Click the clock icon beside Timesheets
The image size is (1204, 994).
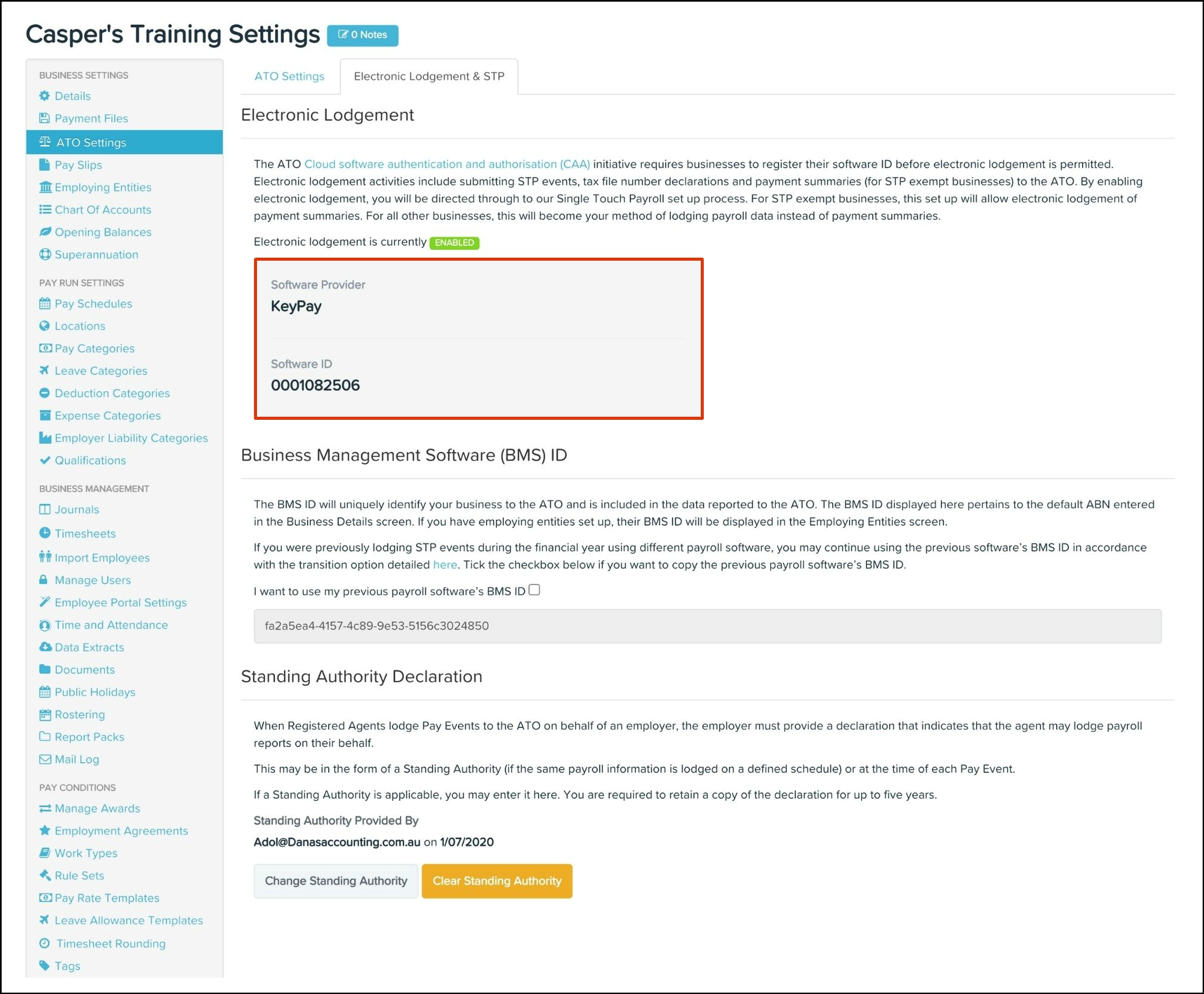tap(44, 533)
